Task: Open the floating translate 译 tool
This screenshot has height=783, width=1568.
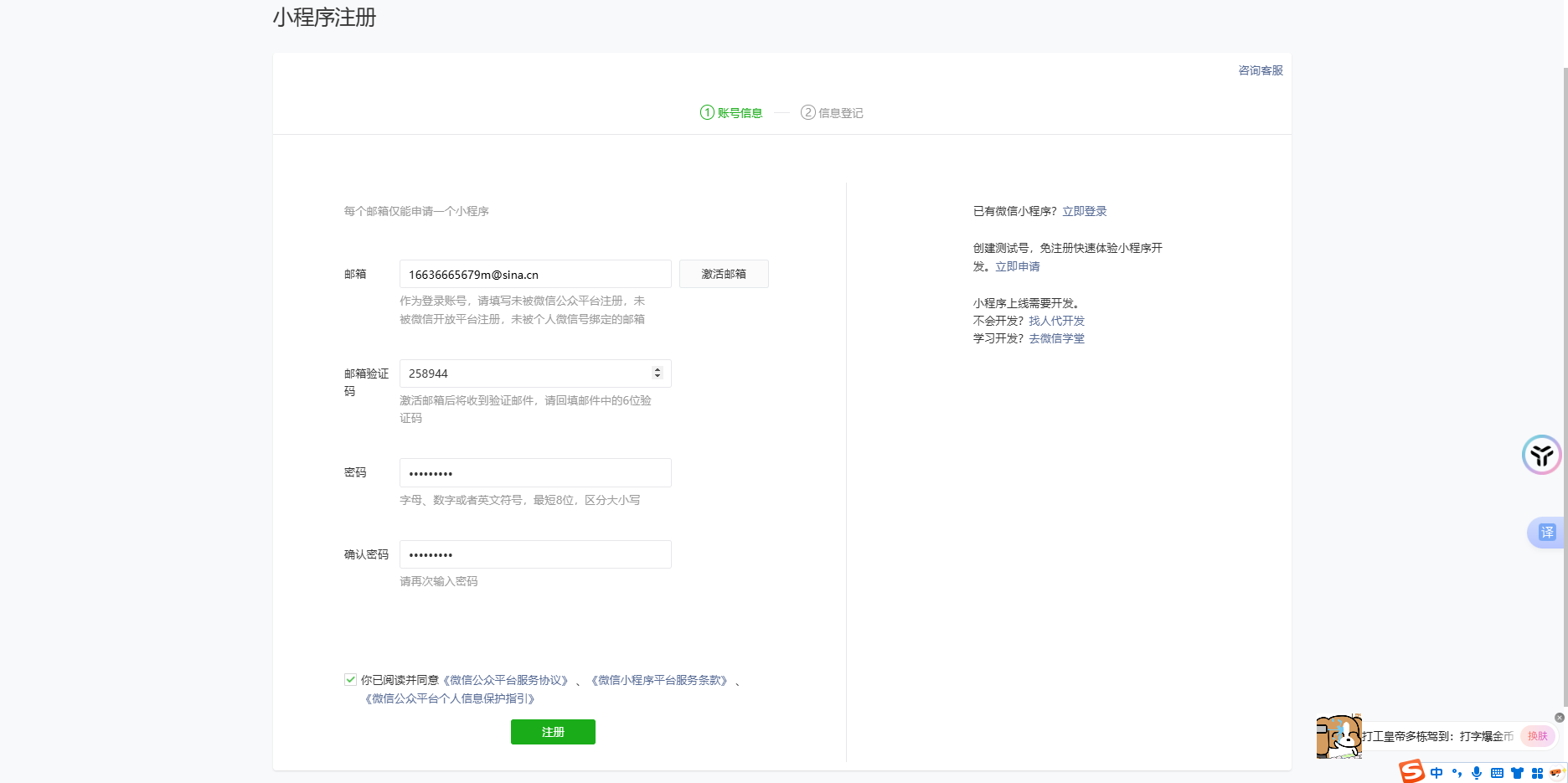Action: (1547, 533)
